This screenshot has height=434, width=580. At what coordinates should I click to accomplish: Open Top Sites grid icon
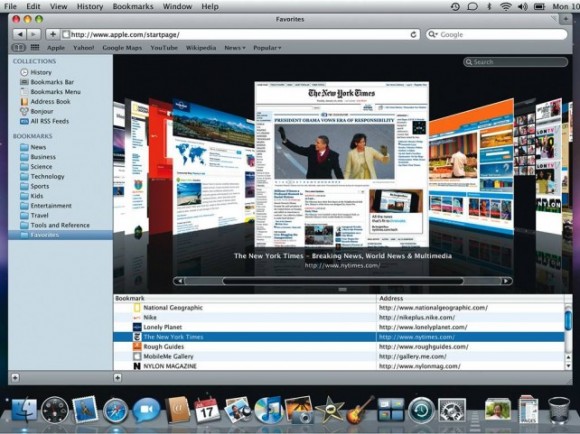[x=35, y=47]
